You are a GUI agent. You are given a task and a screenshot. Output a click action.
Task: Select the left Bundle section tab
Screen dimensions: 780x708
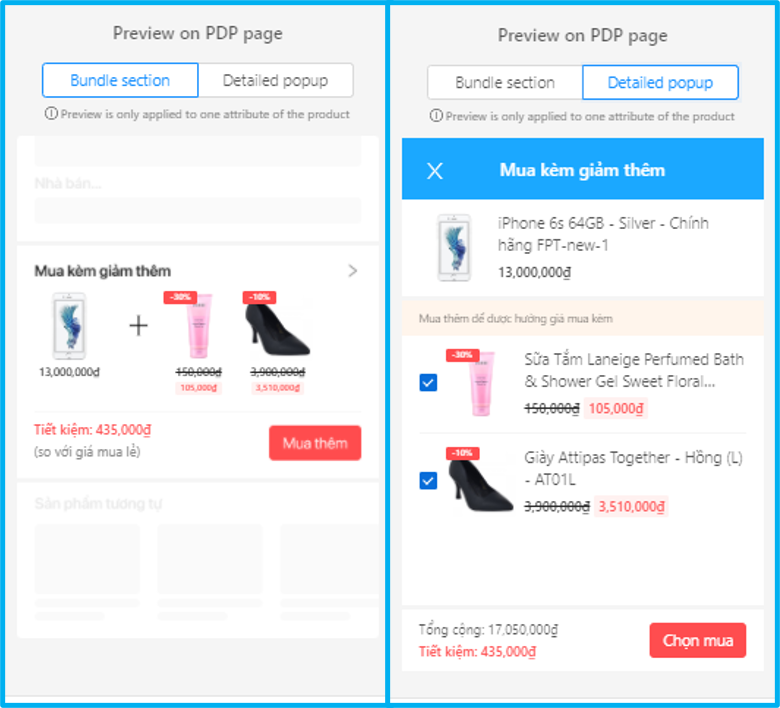pos(120,80)
